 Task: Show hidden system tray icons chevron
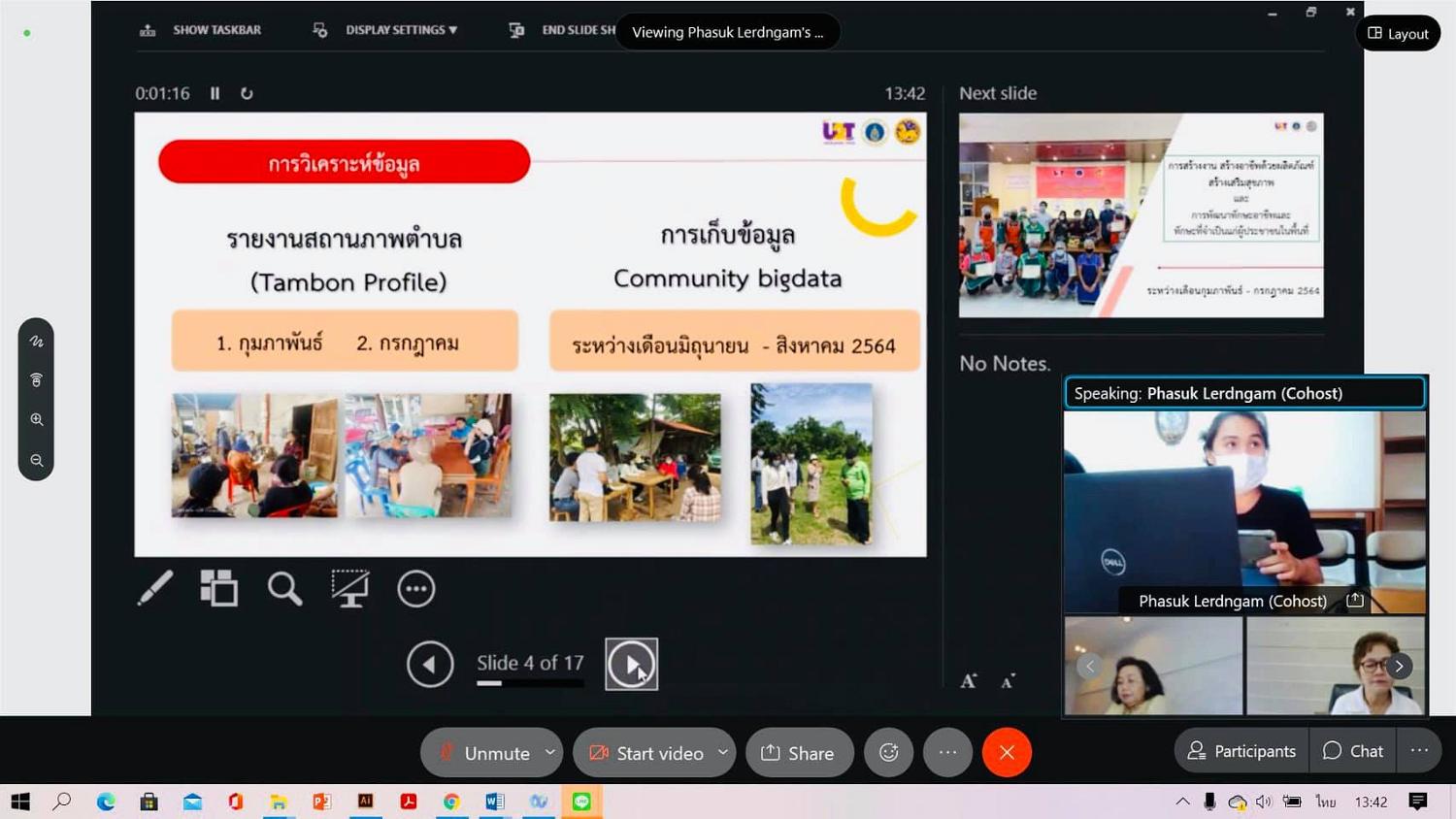tap(1182, 802)
